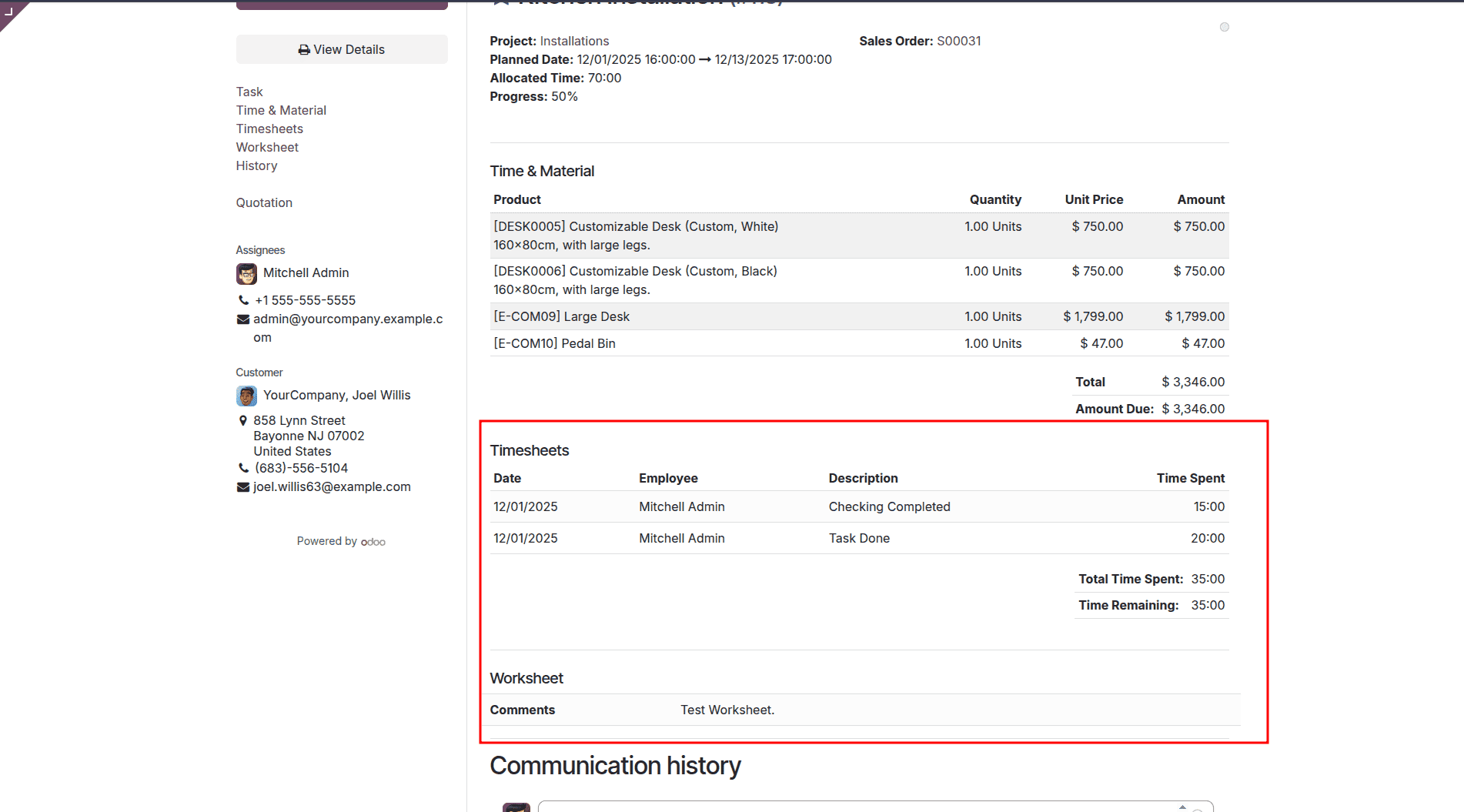
Task: Navigate to the Timesheets section
Action: [269, 129]
